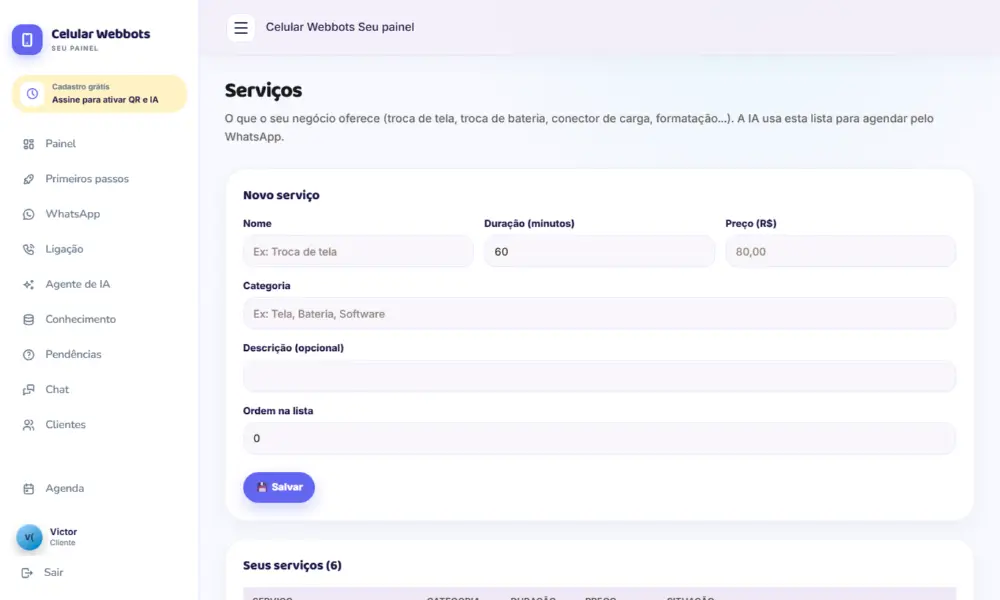
Task: Click the Assine para ativar QR banner
Action: click(99, 94)
